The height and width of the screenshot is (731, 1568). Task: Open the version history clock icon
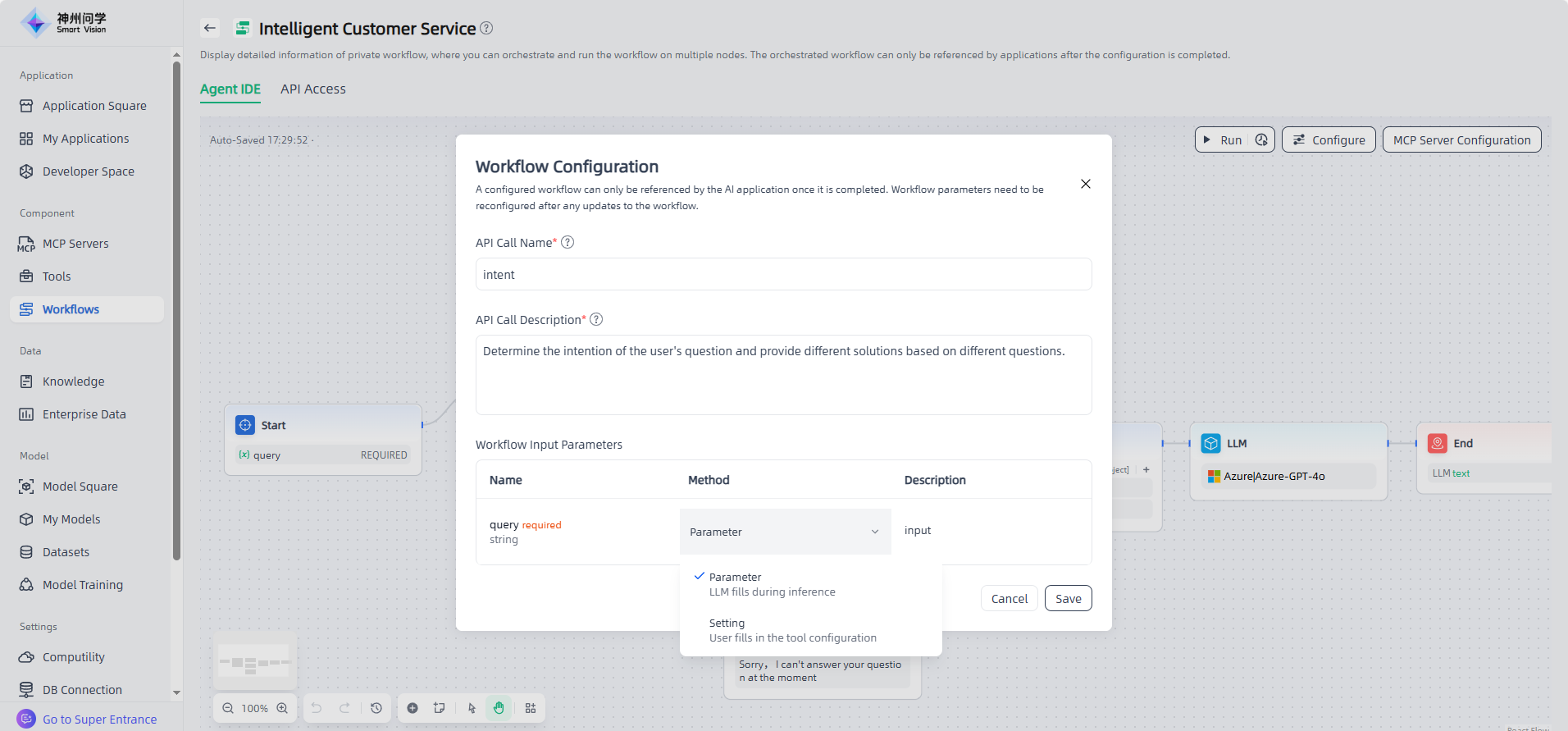(x=376, y=708)
